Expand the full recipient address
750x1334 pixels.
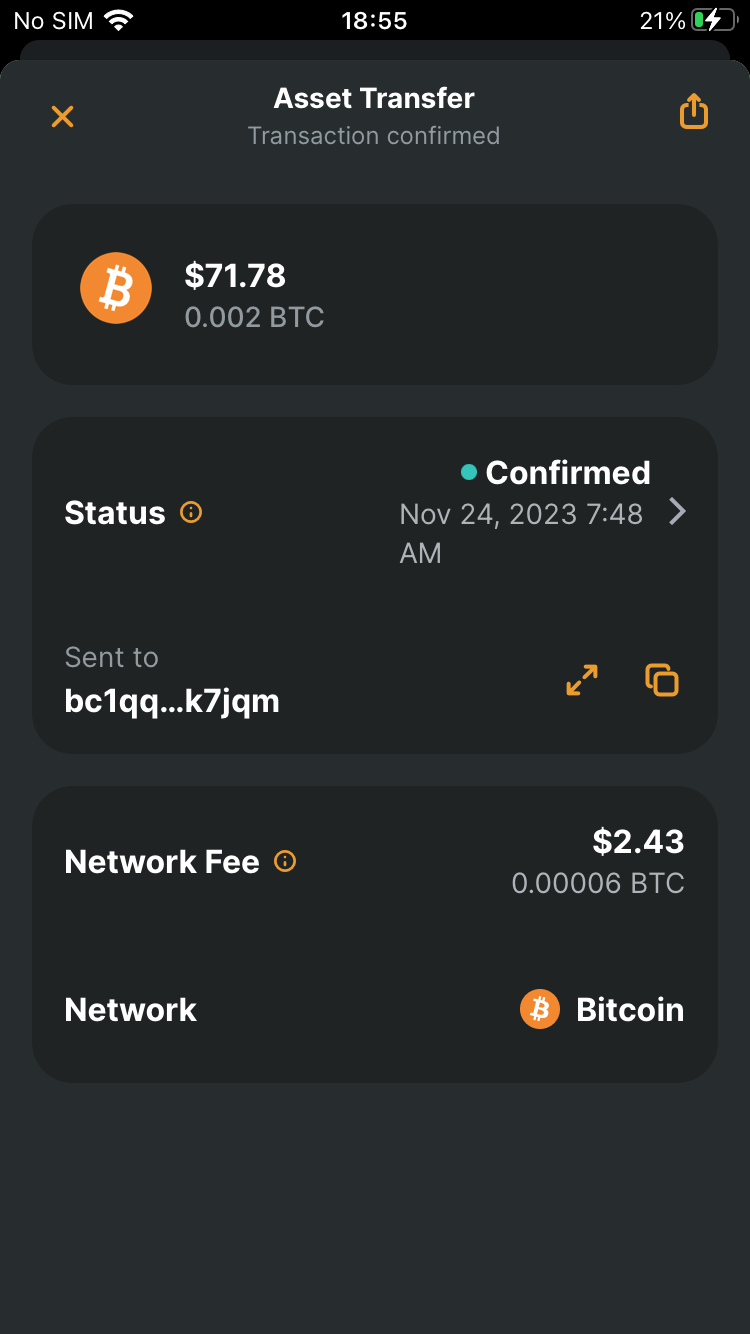[x=582, y=680]
